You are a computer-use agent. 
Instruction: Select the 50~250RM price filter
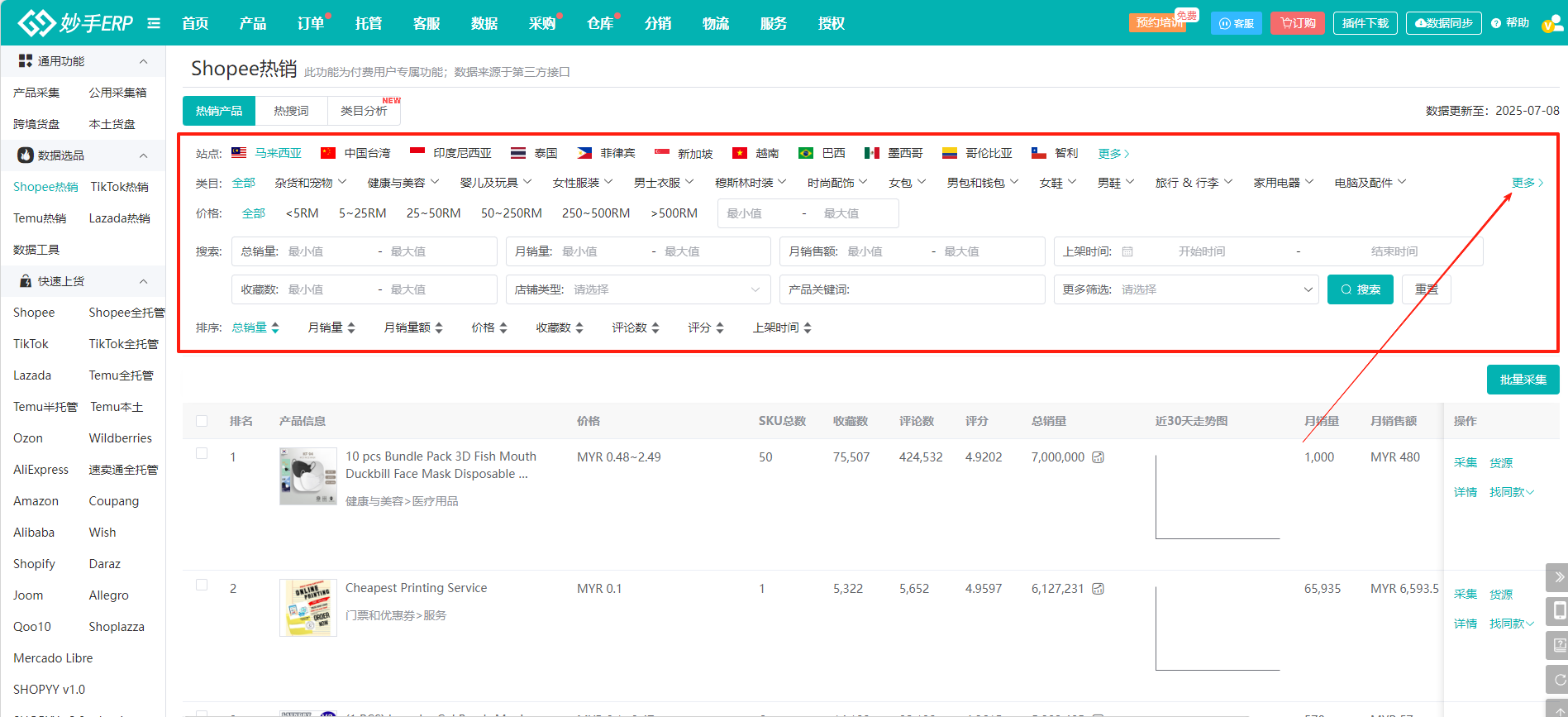[x=512, y=213]
